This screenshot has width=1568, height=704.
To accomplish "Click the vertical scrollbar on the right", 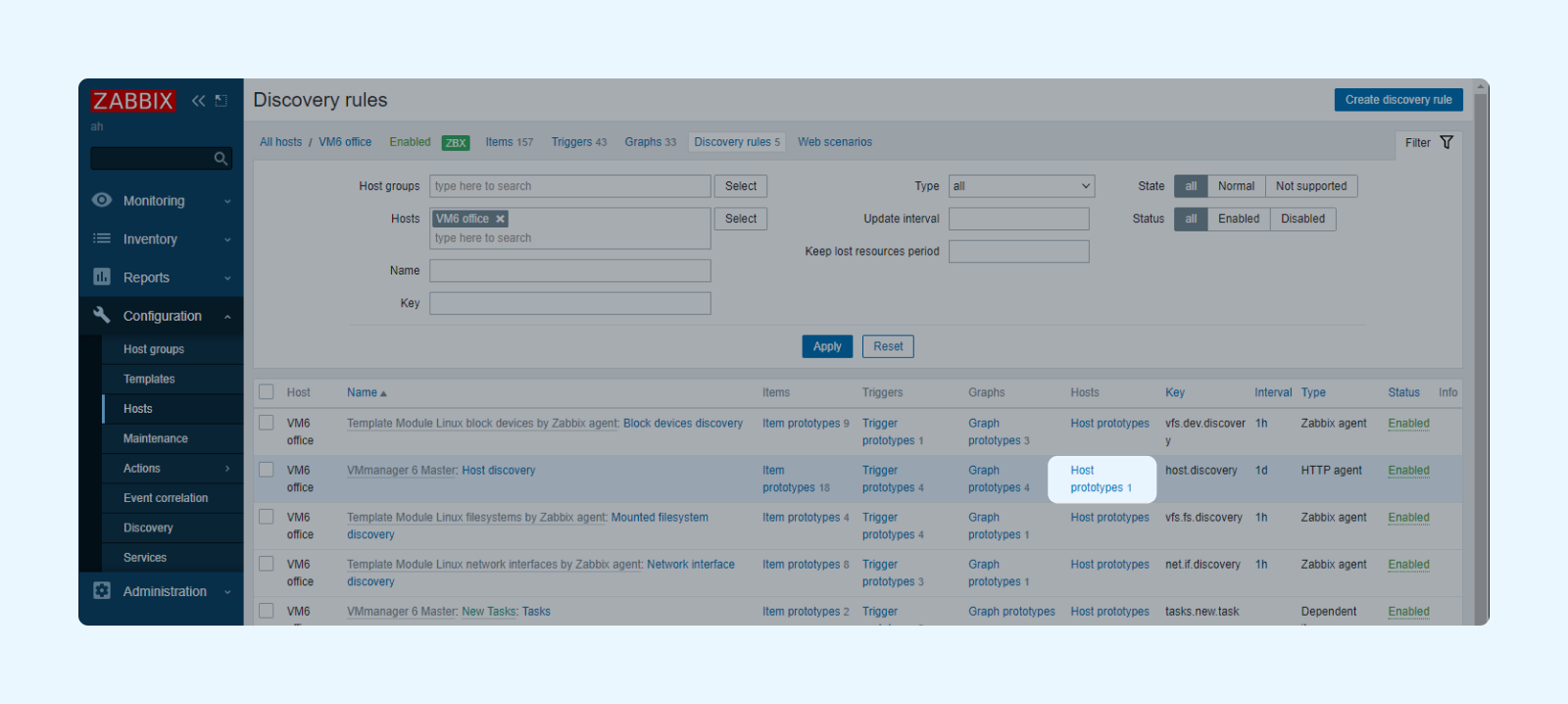I will click(x=1481, y=353).
